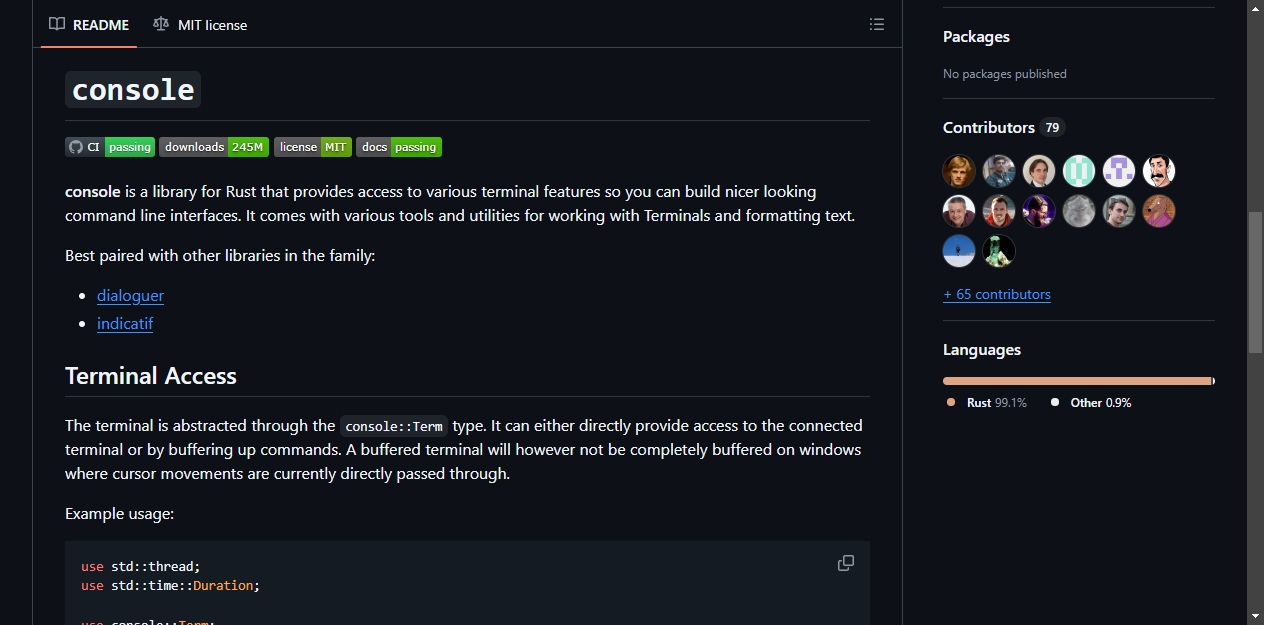1264x625 pixels.
Task: Open the docs passing badge
Action: [x=399, y=147]
